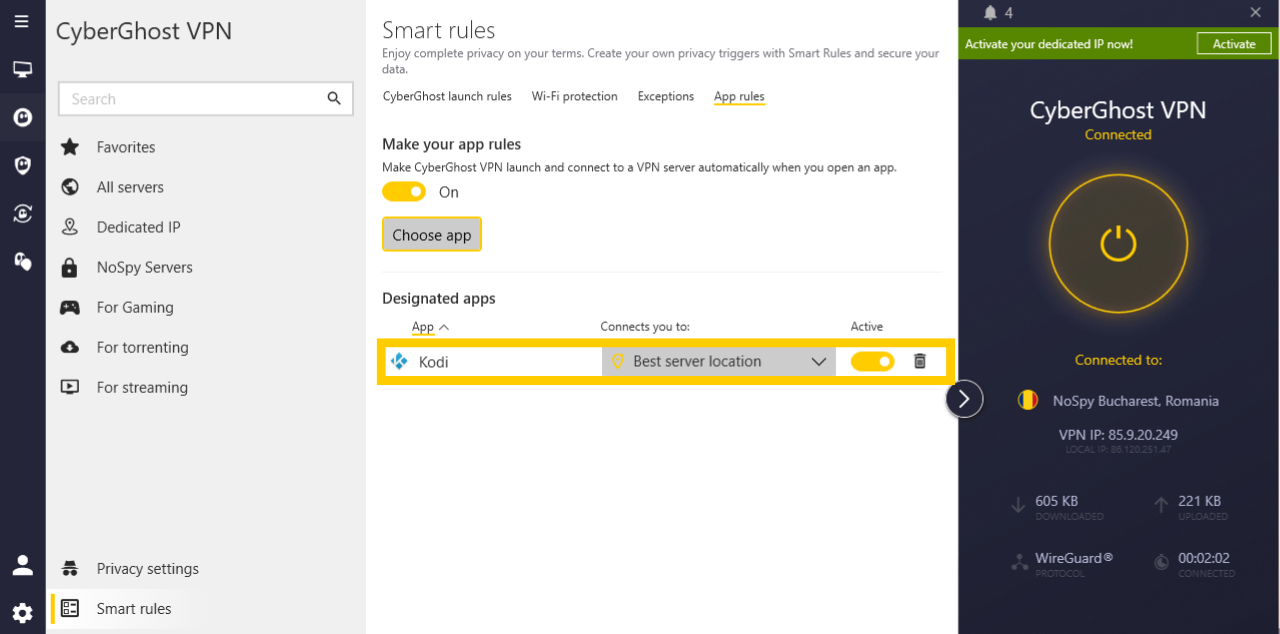This screenshot has width=1280, height=634.
Task: Click the Romania flag icon
Action: 1028,400
